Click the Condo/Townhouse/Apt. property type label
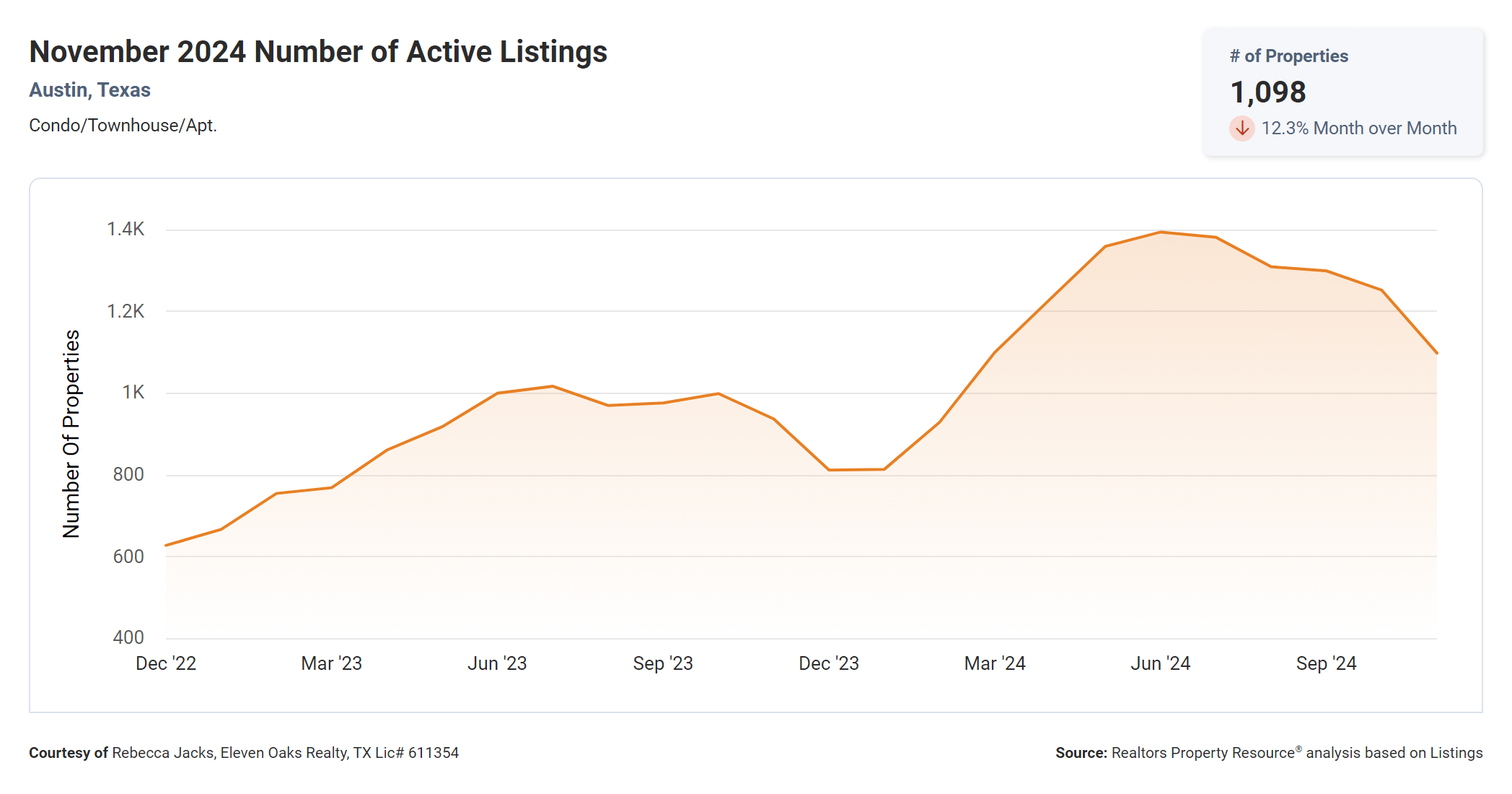The width and height of the screenshot is (1512, 794). 123,126
